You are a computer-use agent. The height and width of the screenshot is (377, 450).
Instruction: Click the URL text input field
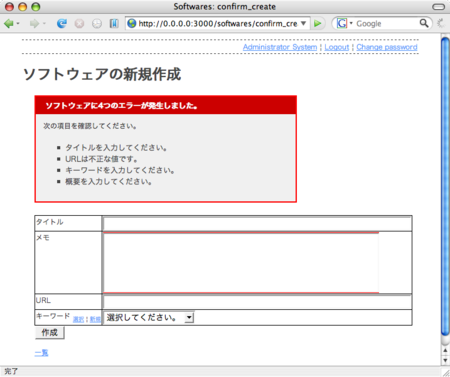[x=257, y=302]
